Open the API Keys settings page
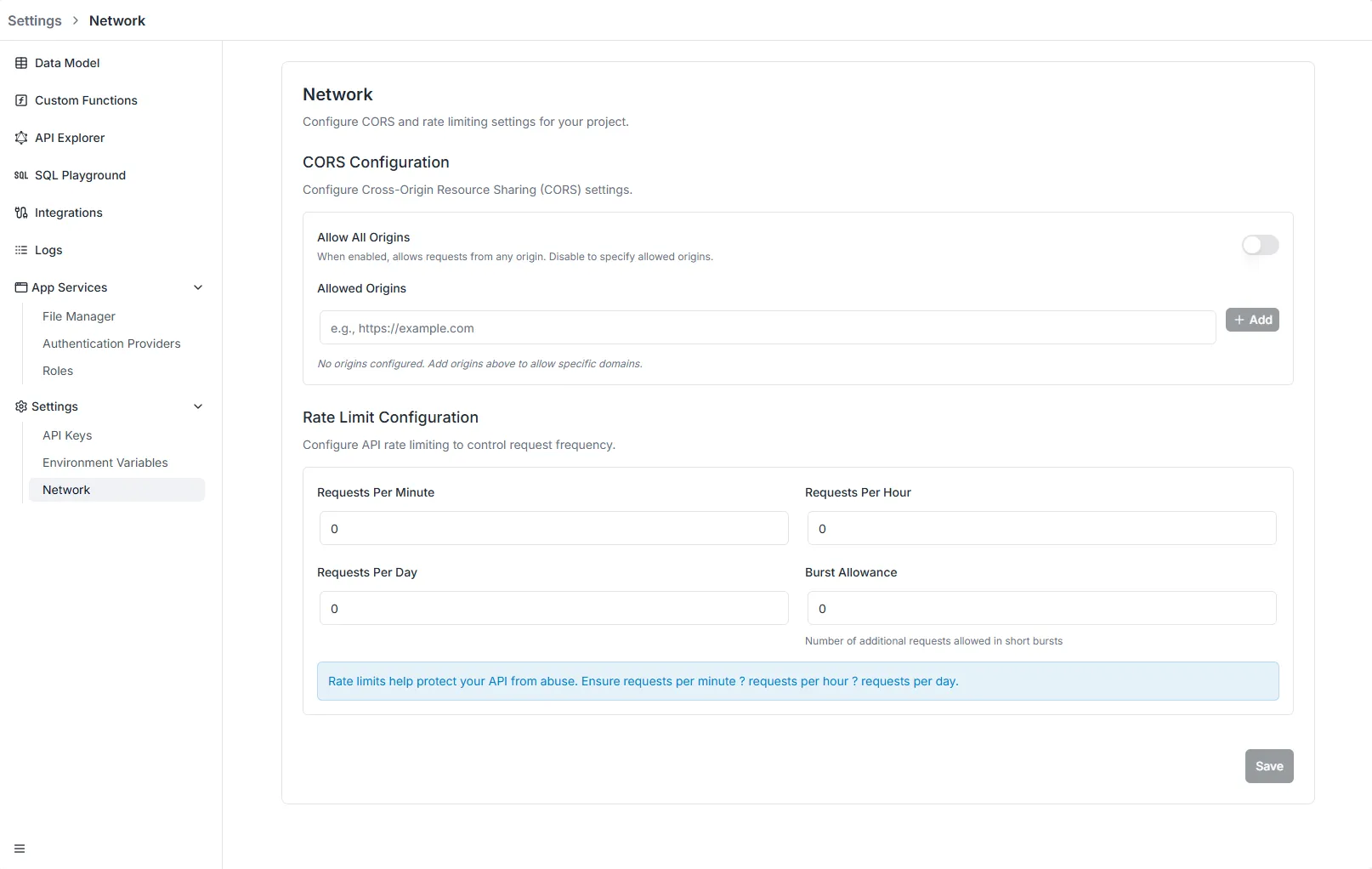 click(x=67, y=435)
